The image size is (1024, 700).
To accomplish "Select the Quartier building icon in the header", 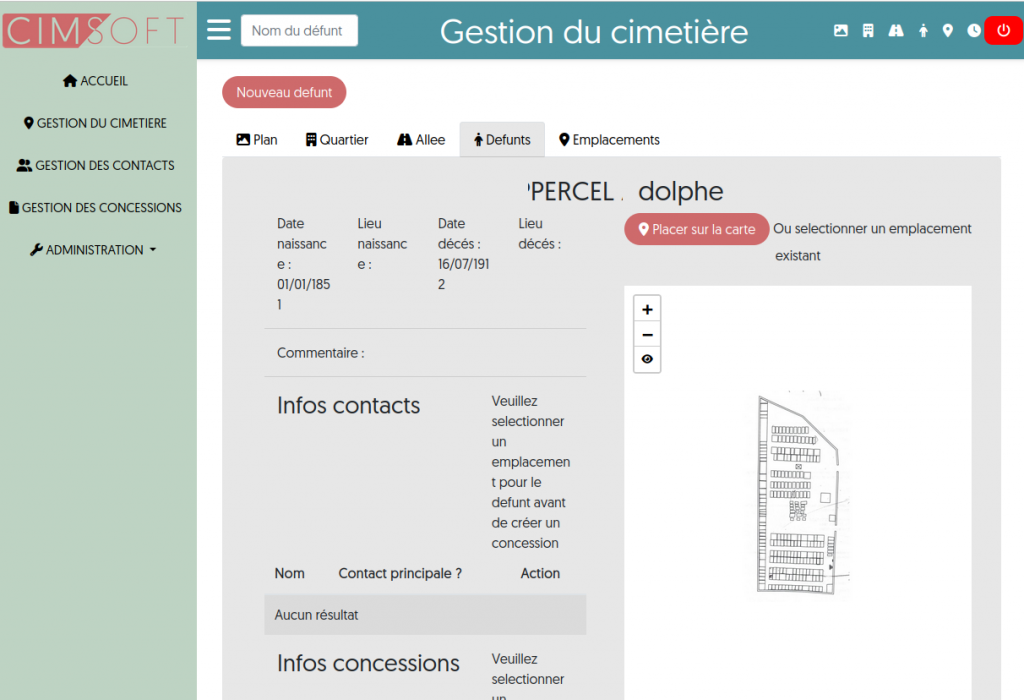I will point(867,30).
